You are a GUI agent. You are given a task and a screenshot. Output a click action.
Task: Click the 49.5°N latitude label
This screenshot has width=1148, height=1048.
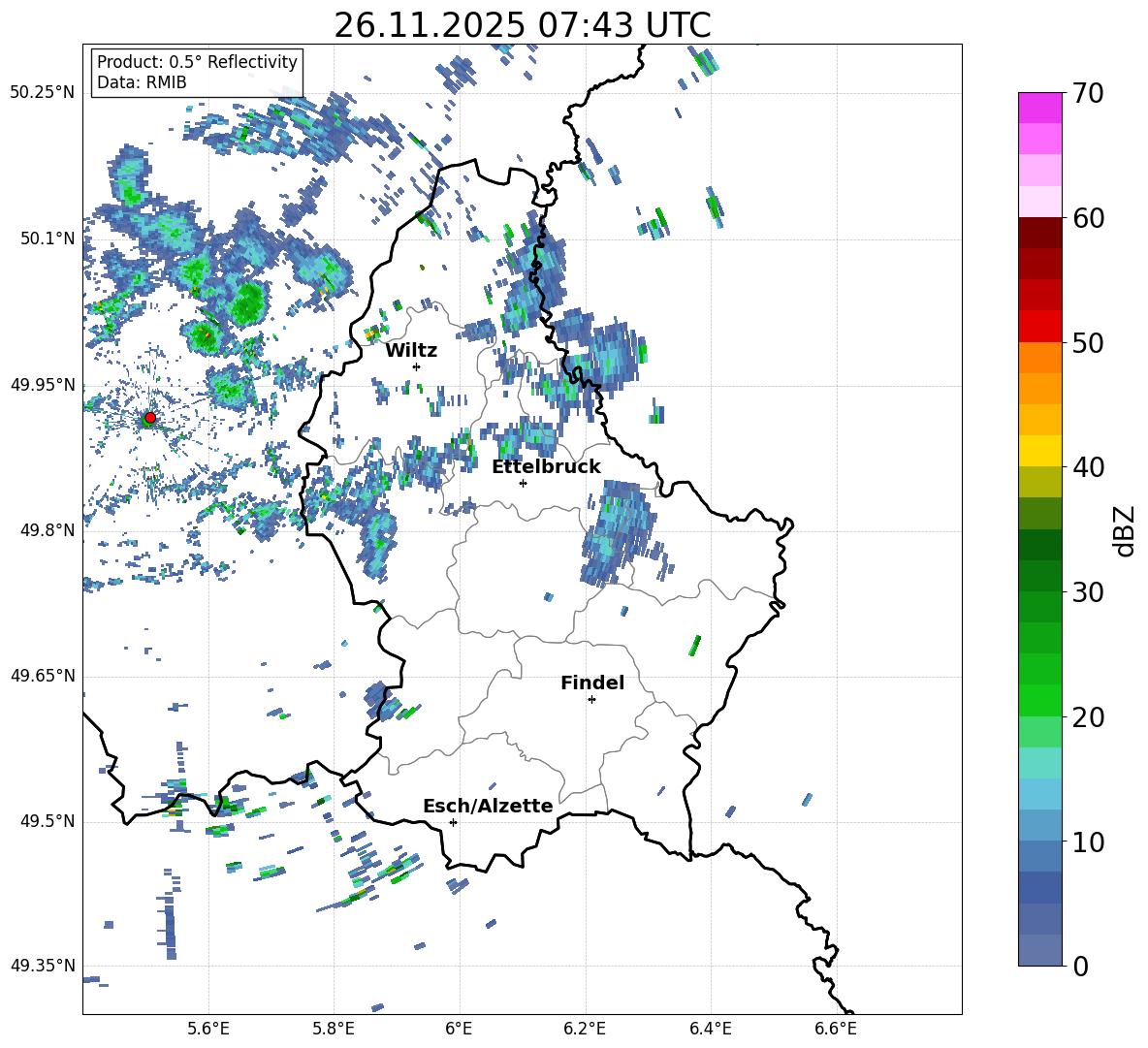(48, 821)
